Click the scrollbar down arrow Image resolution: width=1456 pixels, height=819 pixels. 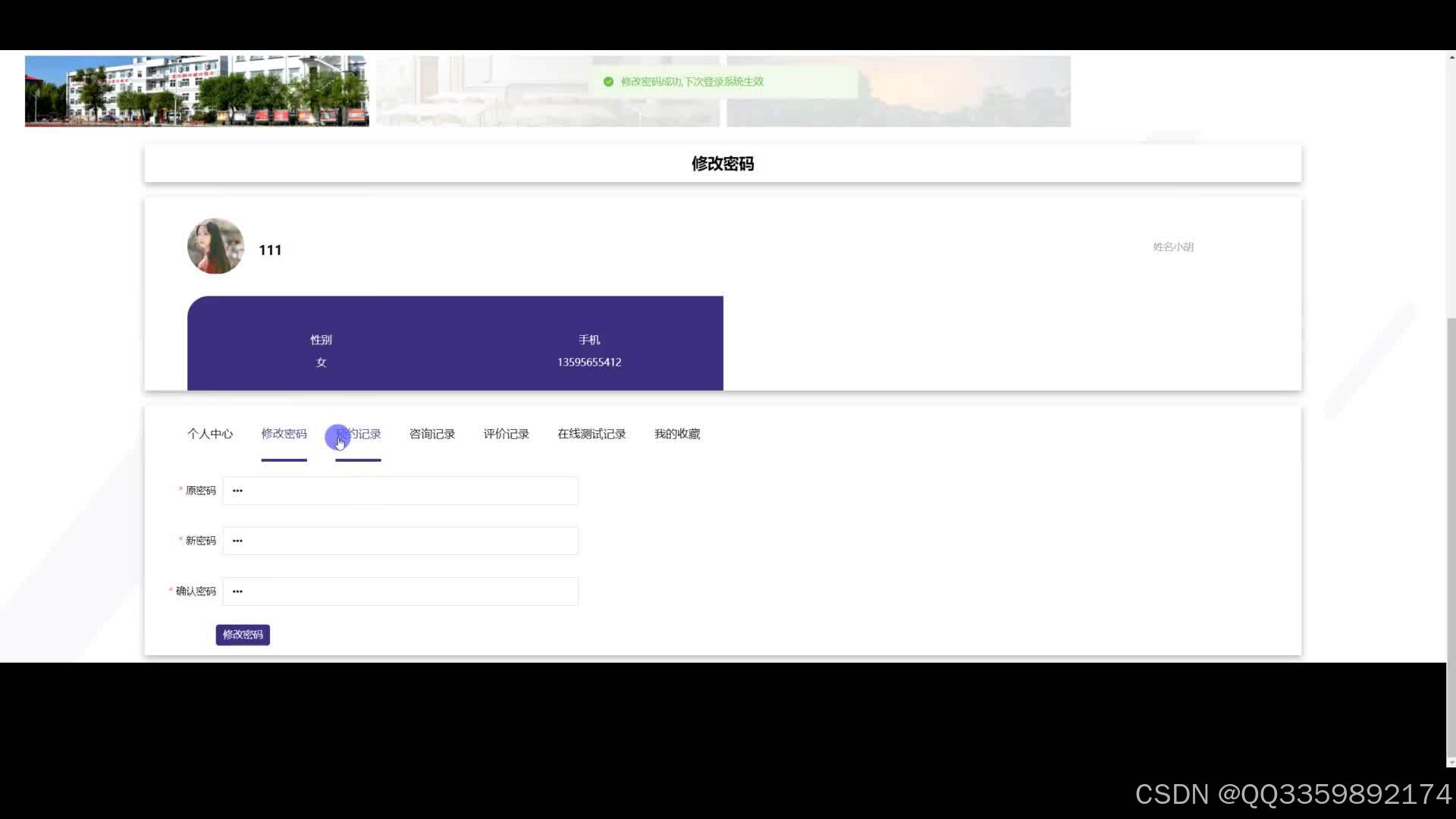1451,762
